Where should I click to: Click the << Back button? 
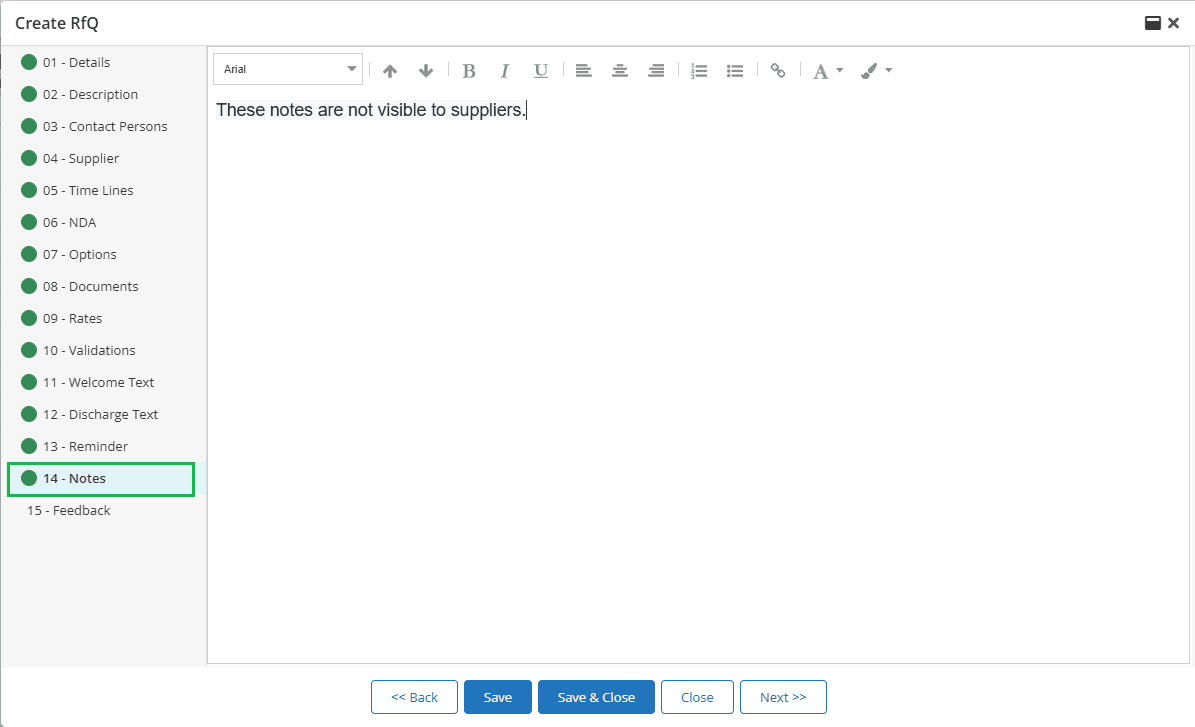(x=414, y=697)
